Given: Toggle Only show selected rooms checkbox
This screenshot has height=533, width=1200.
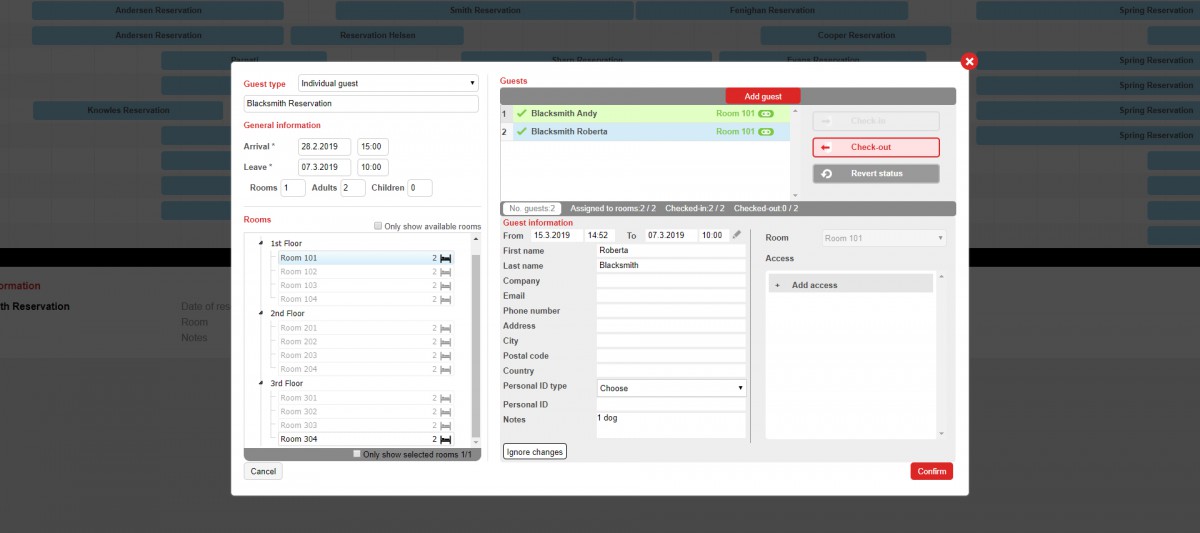Looking at the screenshot, I should pos(357,454).
